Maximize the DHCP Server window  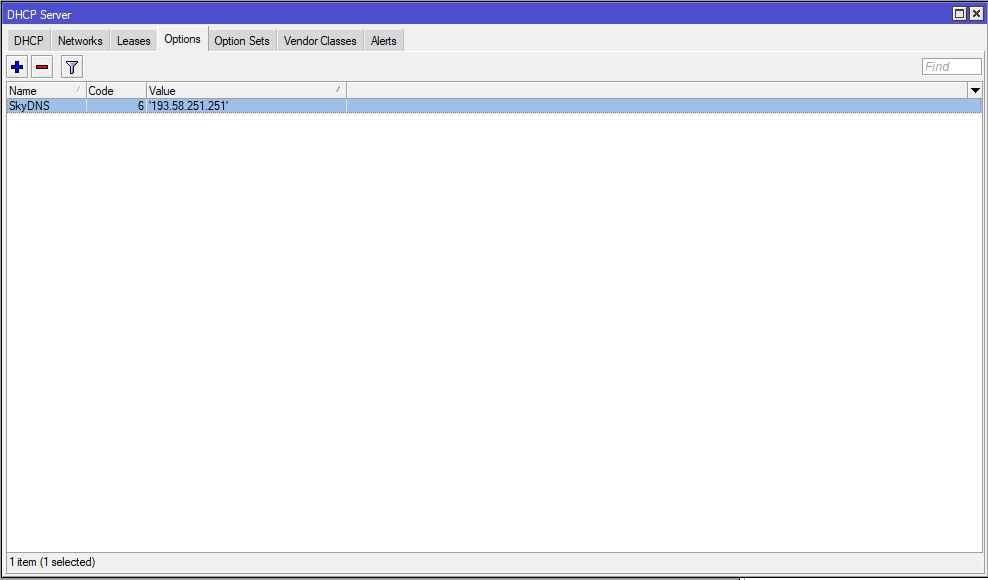click(x=959, y=14)
